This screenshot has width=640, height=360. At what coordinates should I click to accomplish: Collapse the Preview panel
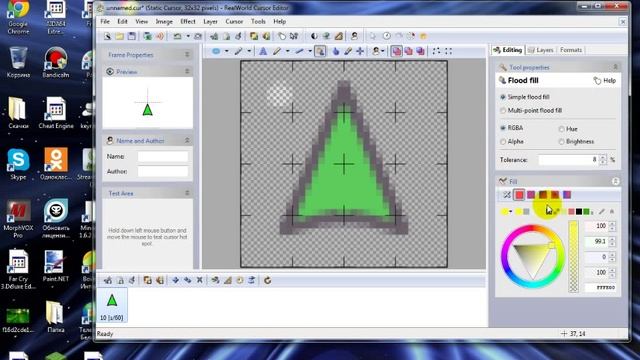pyautogui.click(x=187, y=71)
